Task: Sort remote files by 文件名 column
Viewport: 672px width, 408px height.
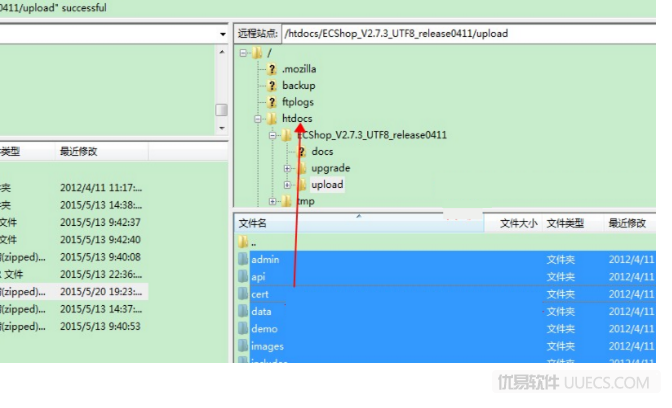Action: tap(359, 223)
